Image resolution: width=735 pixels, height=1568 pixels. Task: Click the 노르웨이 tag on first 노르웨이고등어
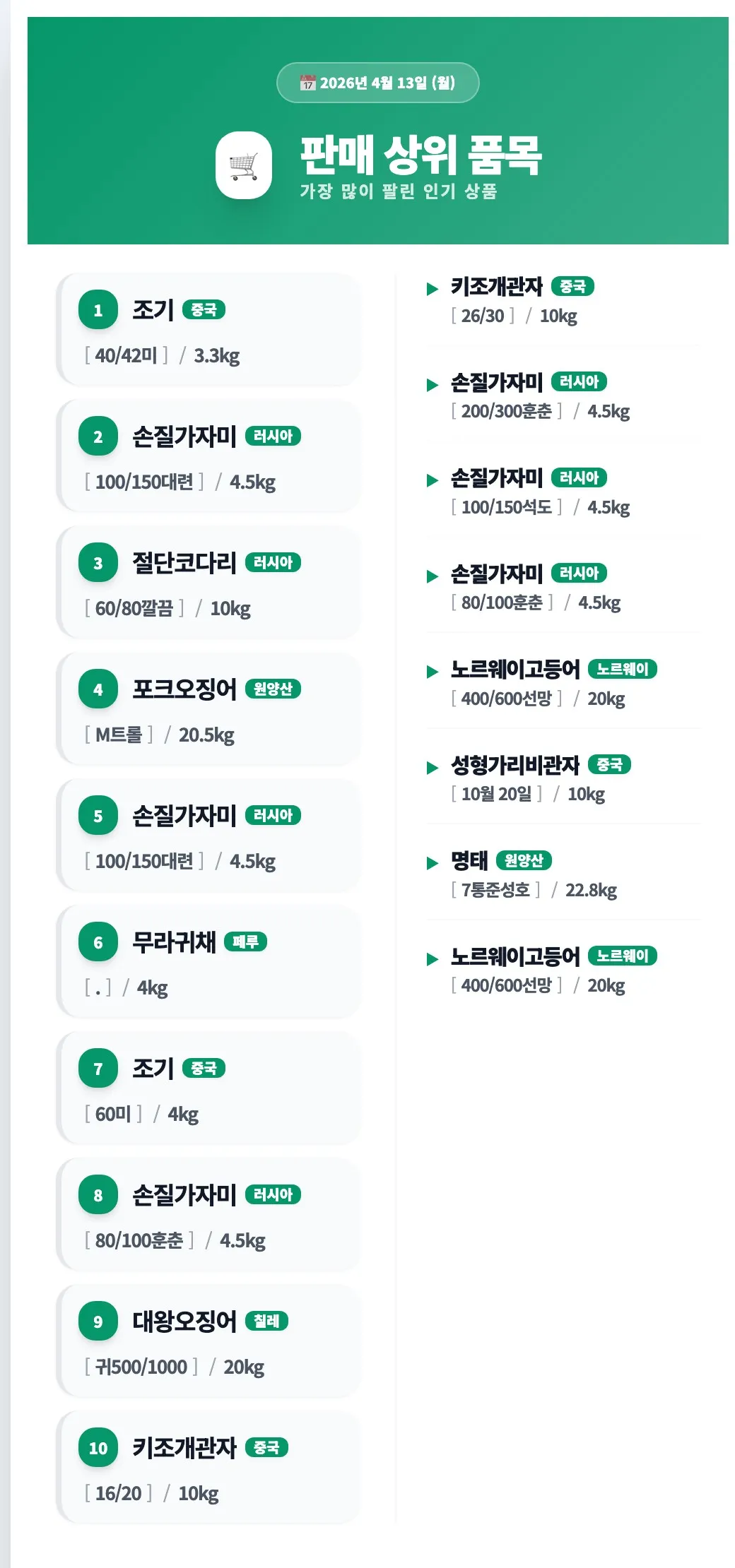[x=622, y=669]
